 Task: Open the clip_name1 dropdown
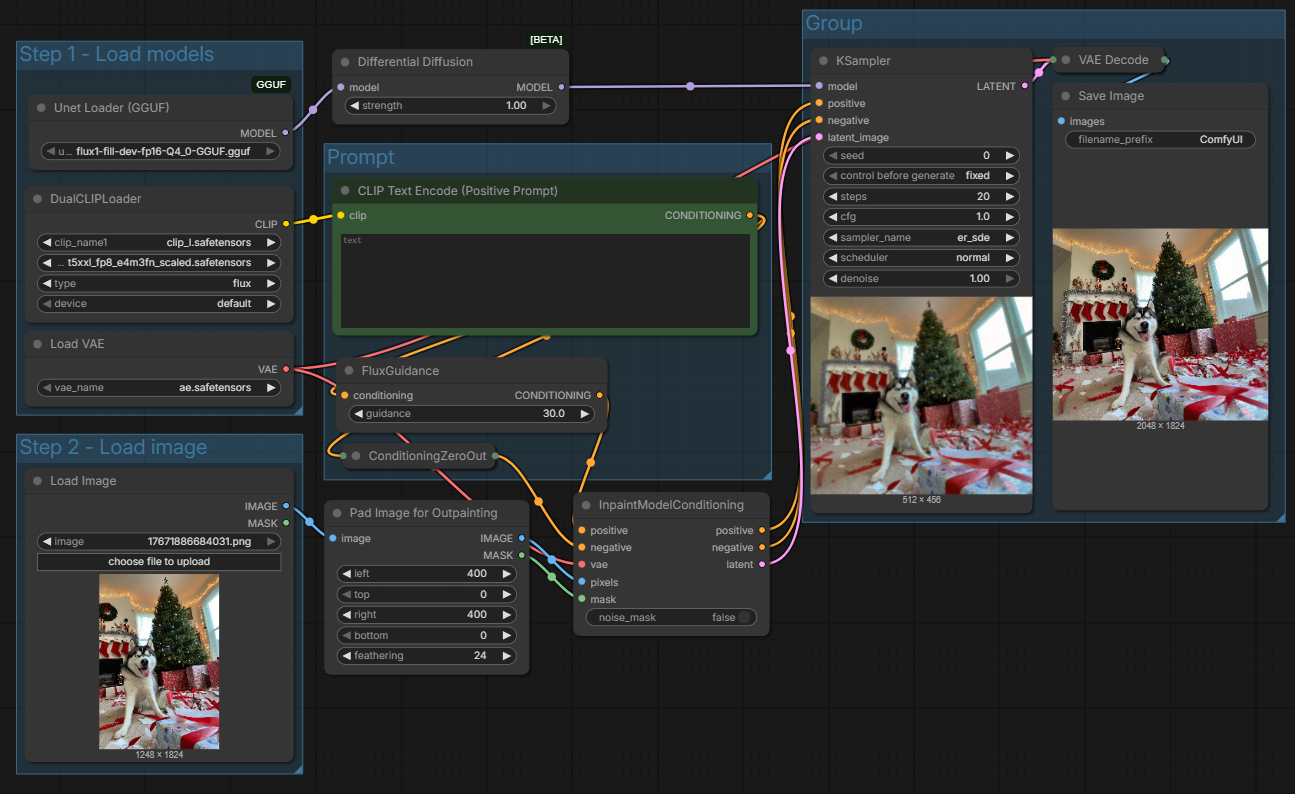159,242
